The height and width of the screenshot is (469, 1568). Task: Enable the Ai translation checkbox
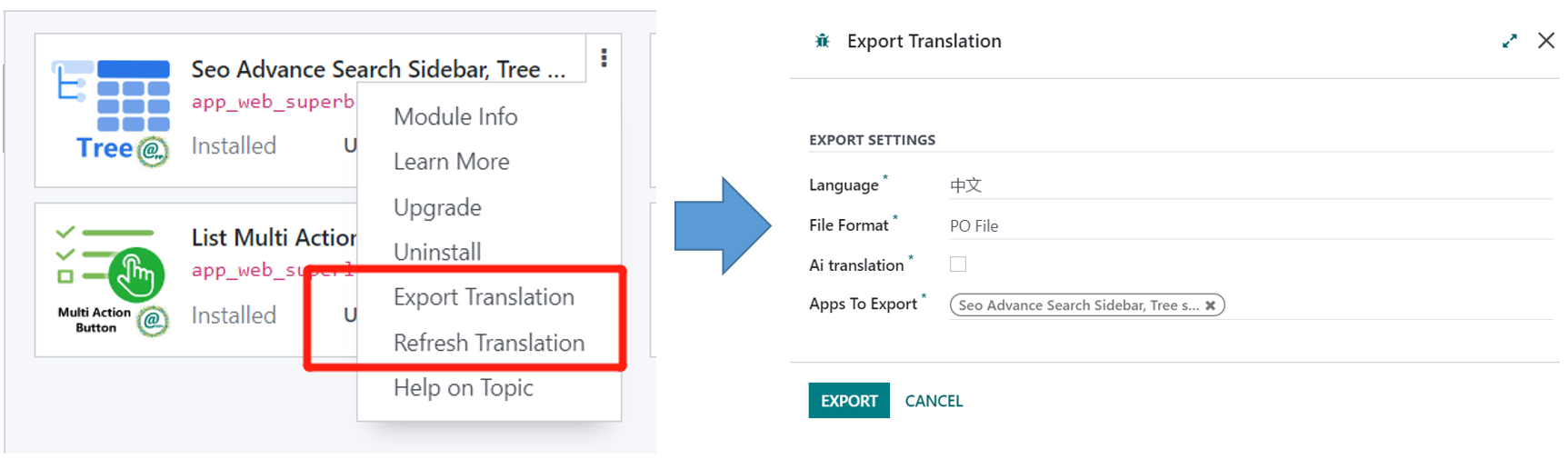point(958,264)
